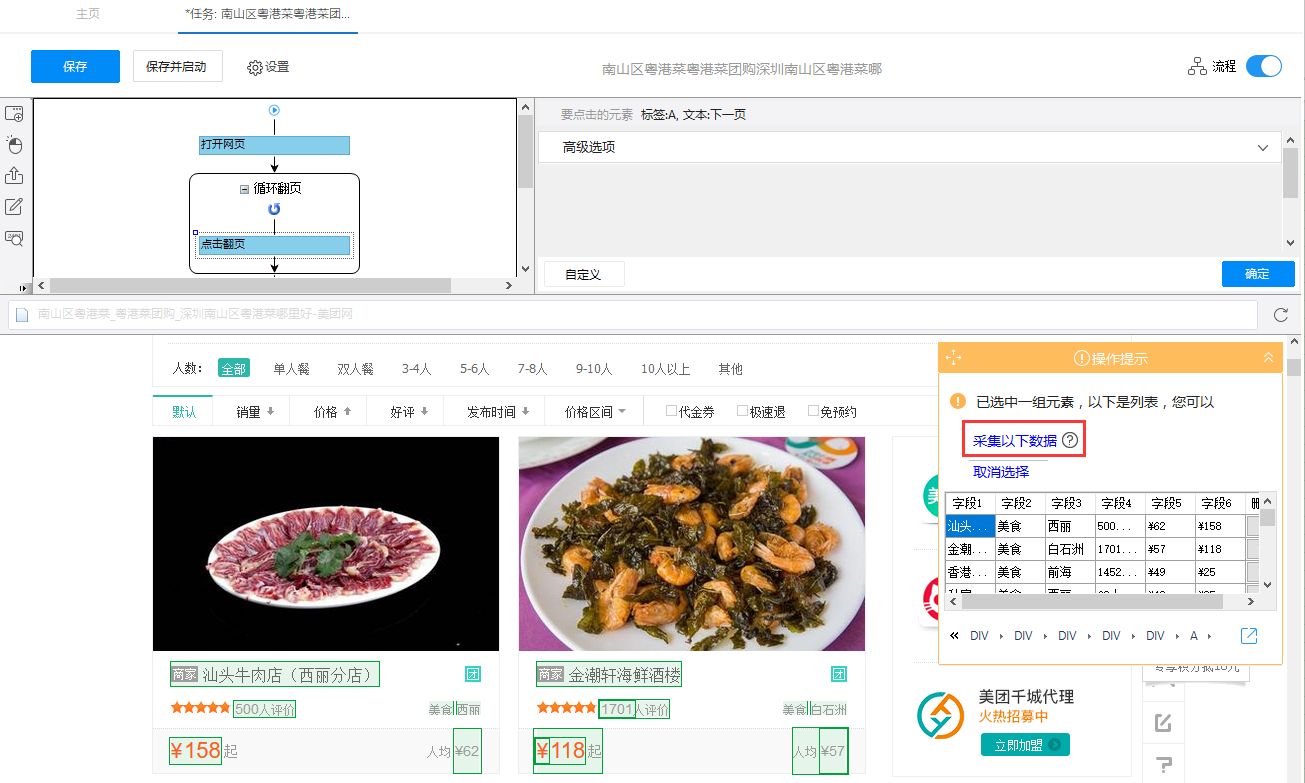
Task: Sort by 好评
Action: (409, 411)
